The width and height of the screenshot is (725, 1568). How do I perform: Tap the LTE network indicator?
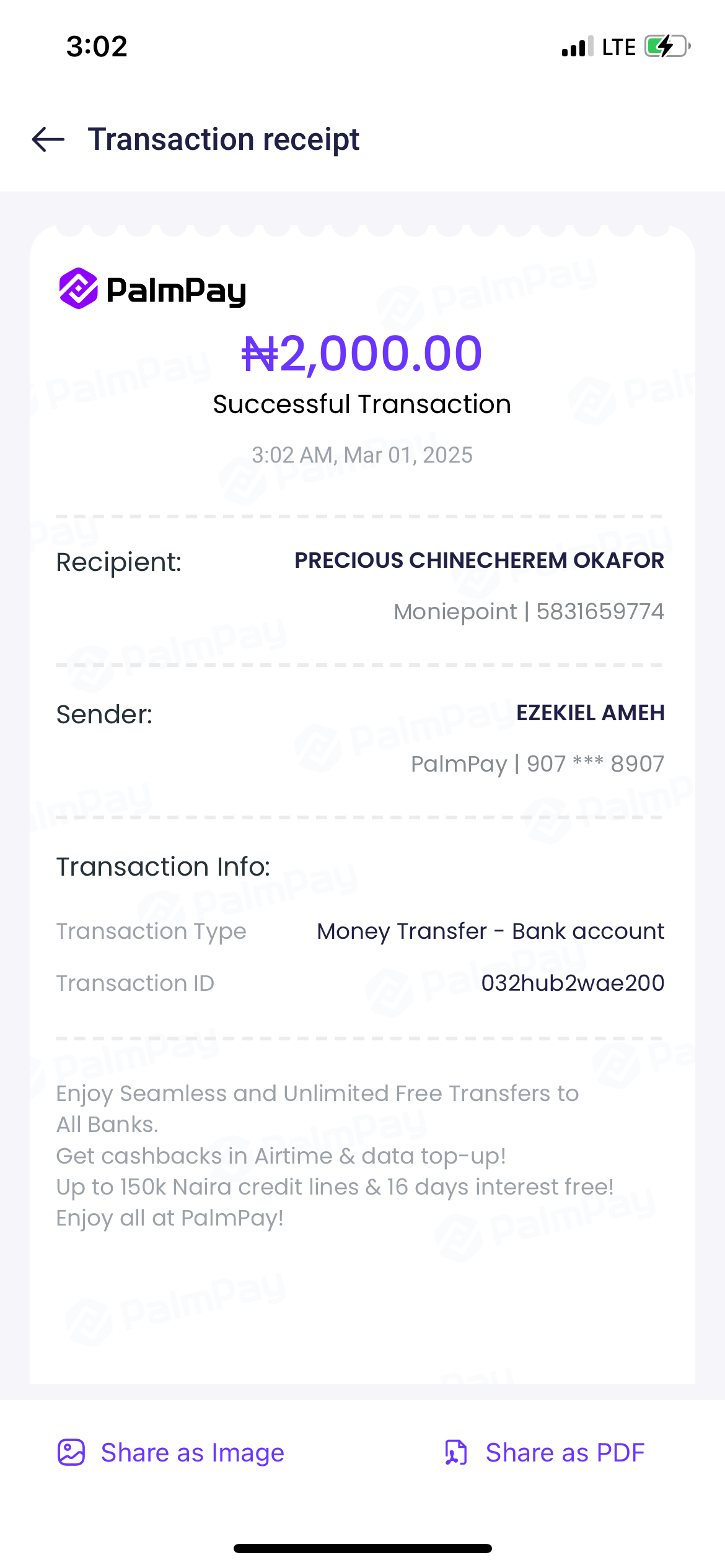point(618,47)
